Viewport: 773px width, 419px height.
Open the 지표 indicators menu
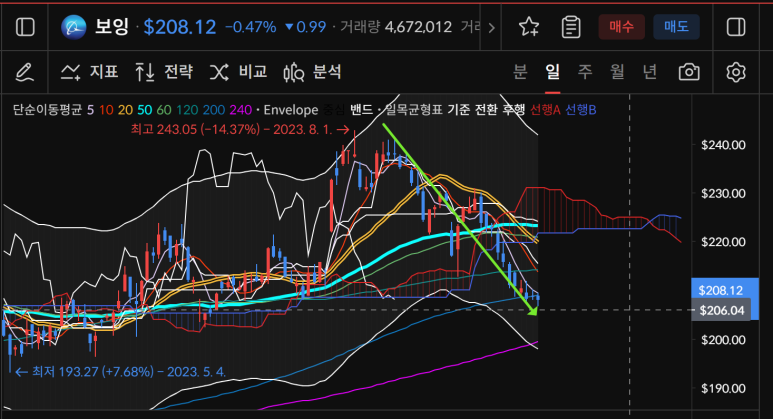coord(89,72)
